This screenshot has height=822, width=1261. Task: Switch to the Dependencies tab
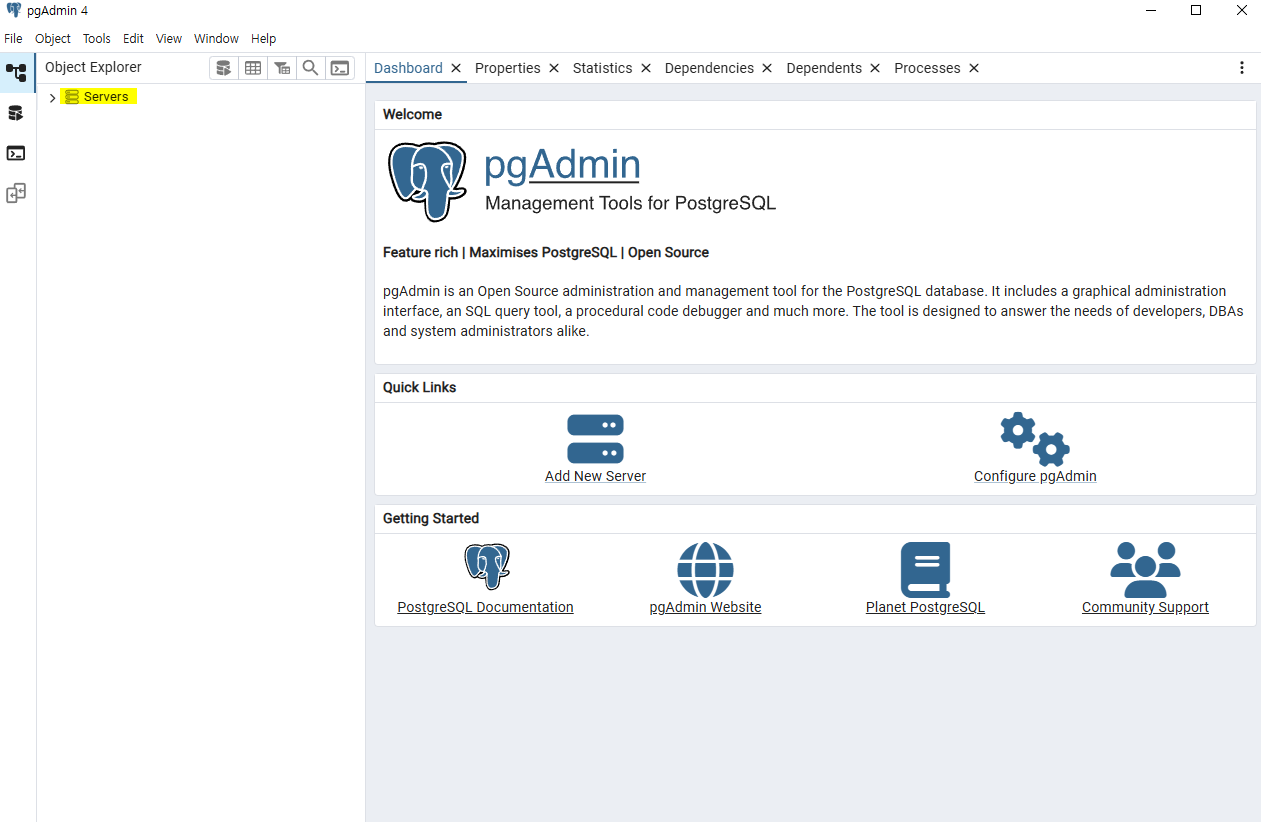pyautogui.click(x=709, y=68)
